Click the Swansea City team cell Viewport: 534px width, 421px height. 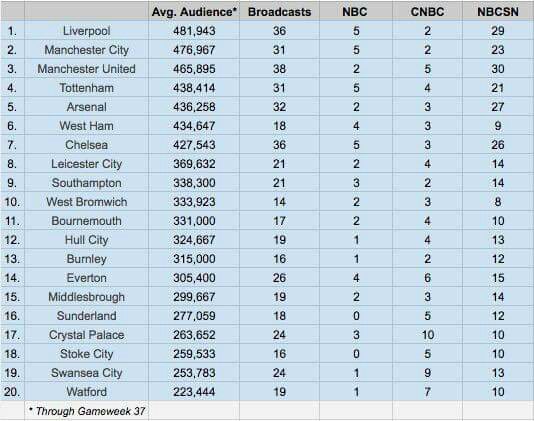tap(87, 373)
